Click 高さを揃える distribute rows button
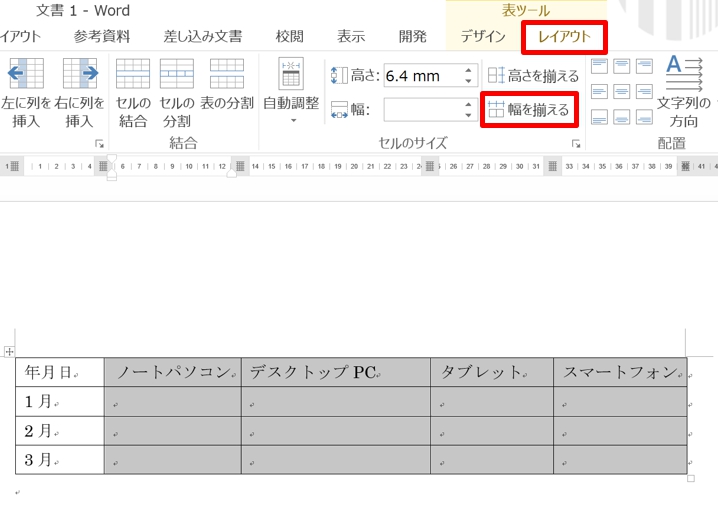The height and width of the screenshot is (512, 718). pyautogui.click(x=533, y=76)
